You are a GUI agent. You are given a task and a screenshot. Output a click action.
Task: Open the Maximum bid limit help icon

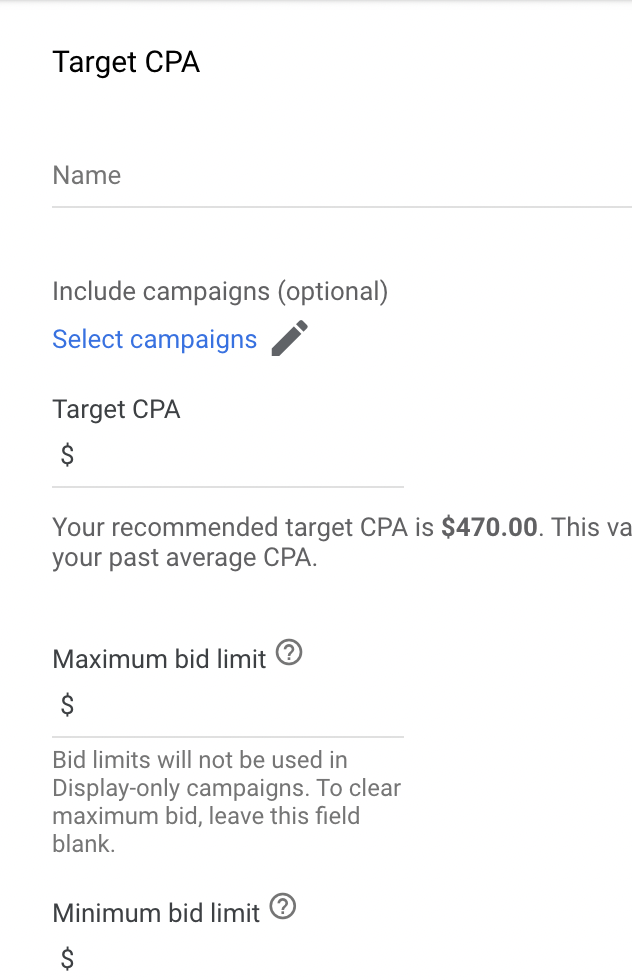289,652
